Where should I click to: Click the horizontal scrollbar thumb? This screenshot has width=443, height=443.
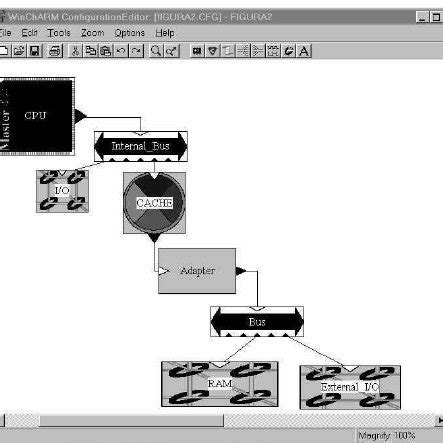(x=131, y=421)
